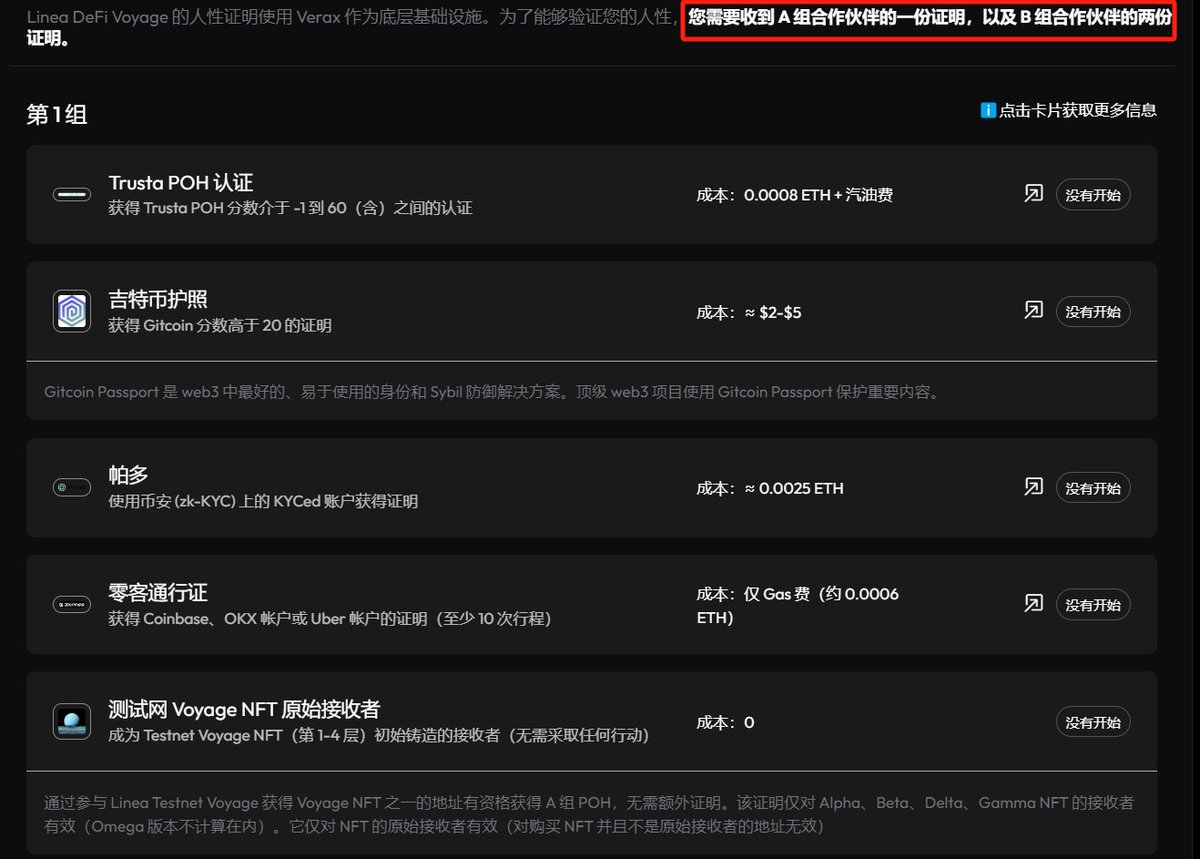1200x859 pixels.
Task: Click 没有开始 button on 帕多 row
Action: [1093, 488]
